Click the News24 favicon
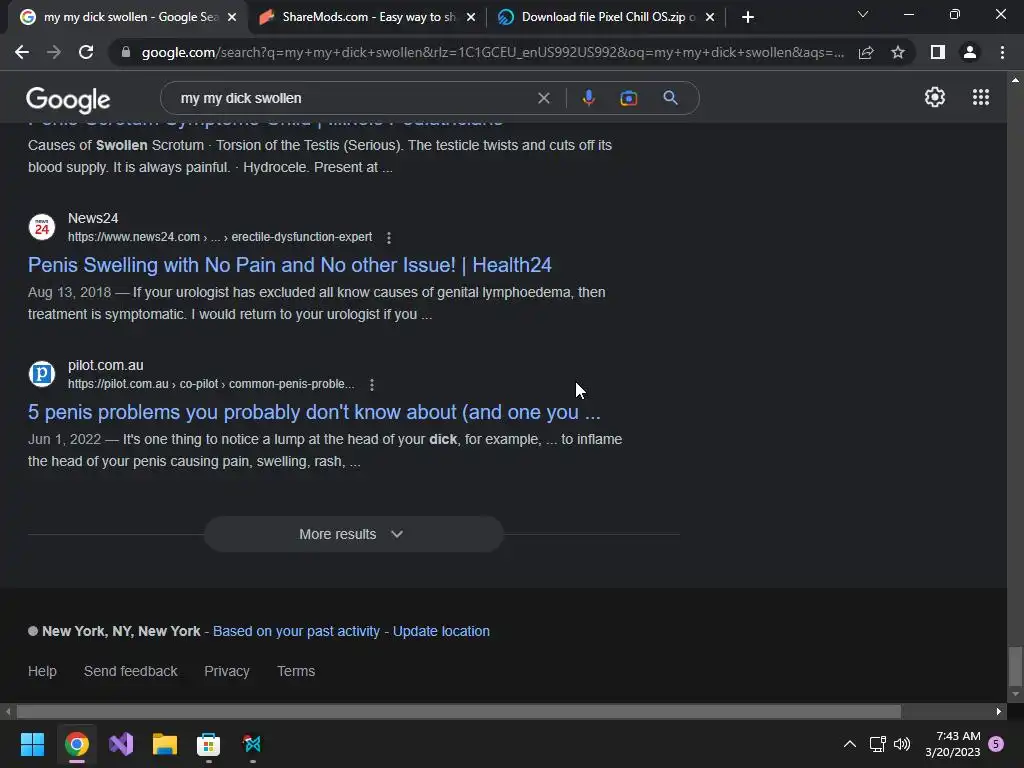Screen dimensions: 1024x768 [42, 227]
